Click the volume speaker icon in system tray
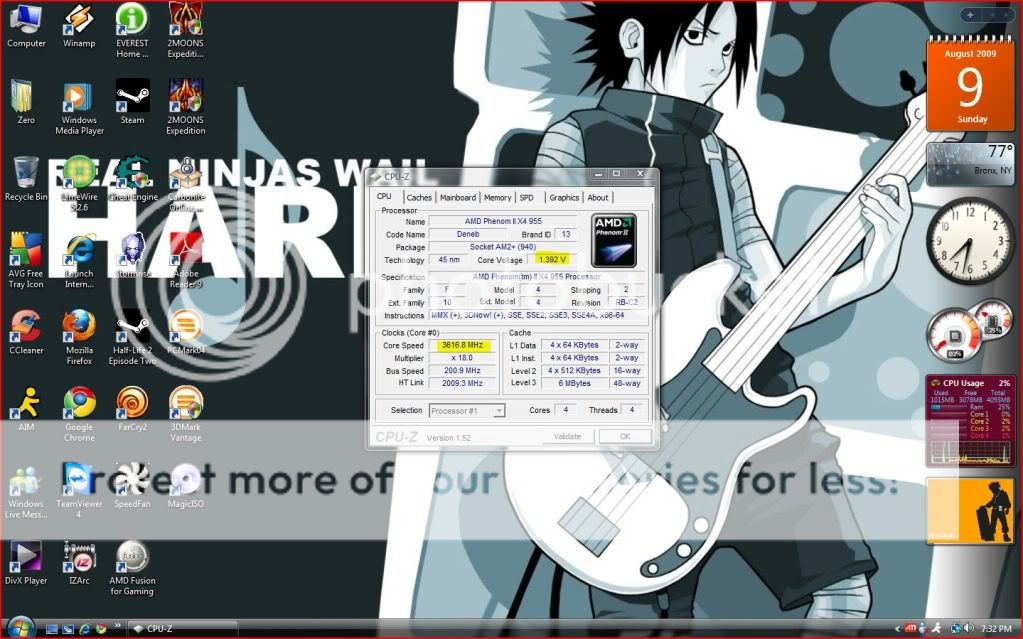 pos(969,629)
